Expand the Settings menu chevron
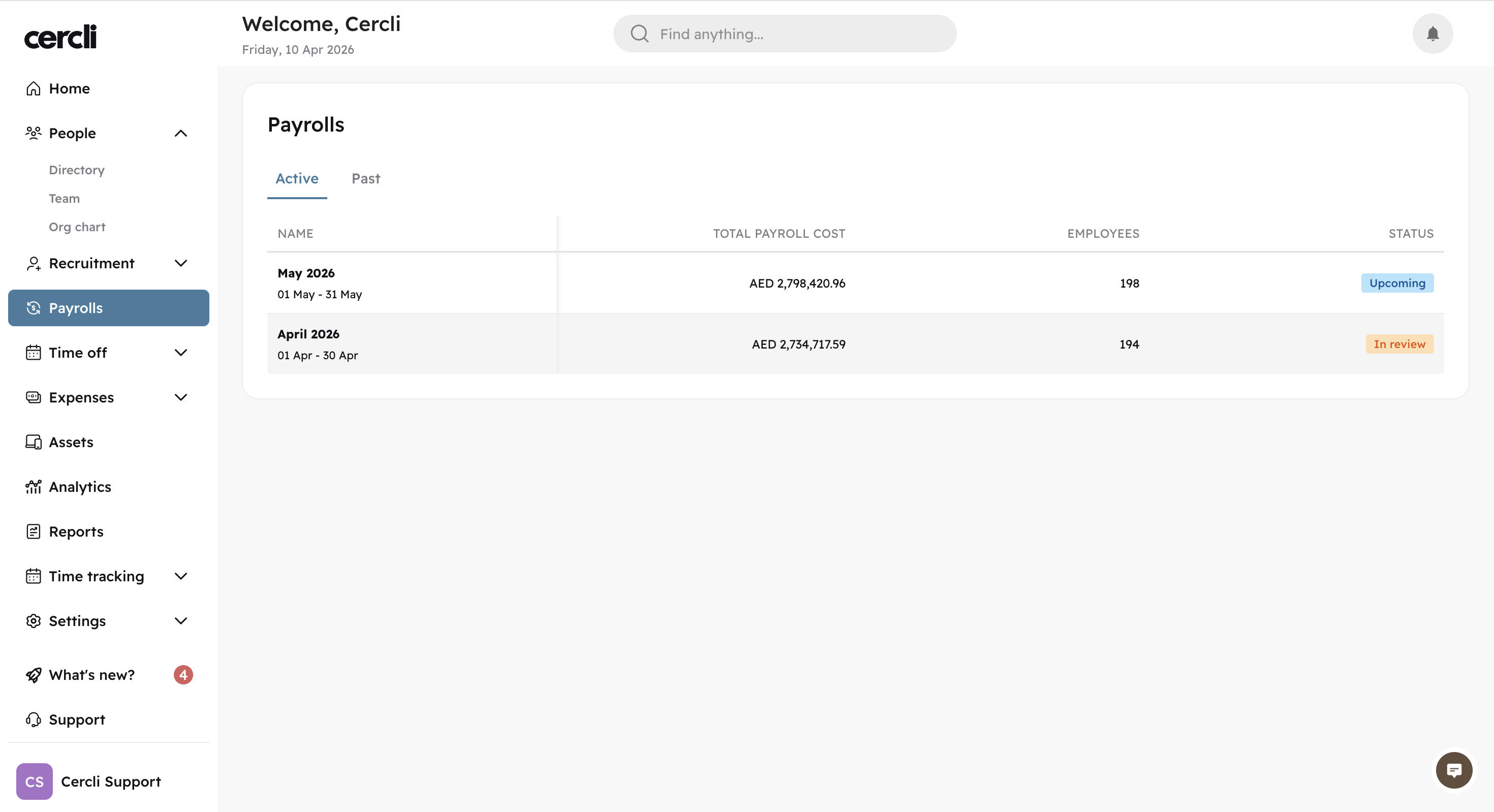The width and height of the screenshot is (1494, 812). click(181, 620)
